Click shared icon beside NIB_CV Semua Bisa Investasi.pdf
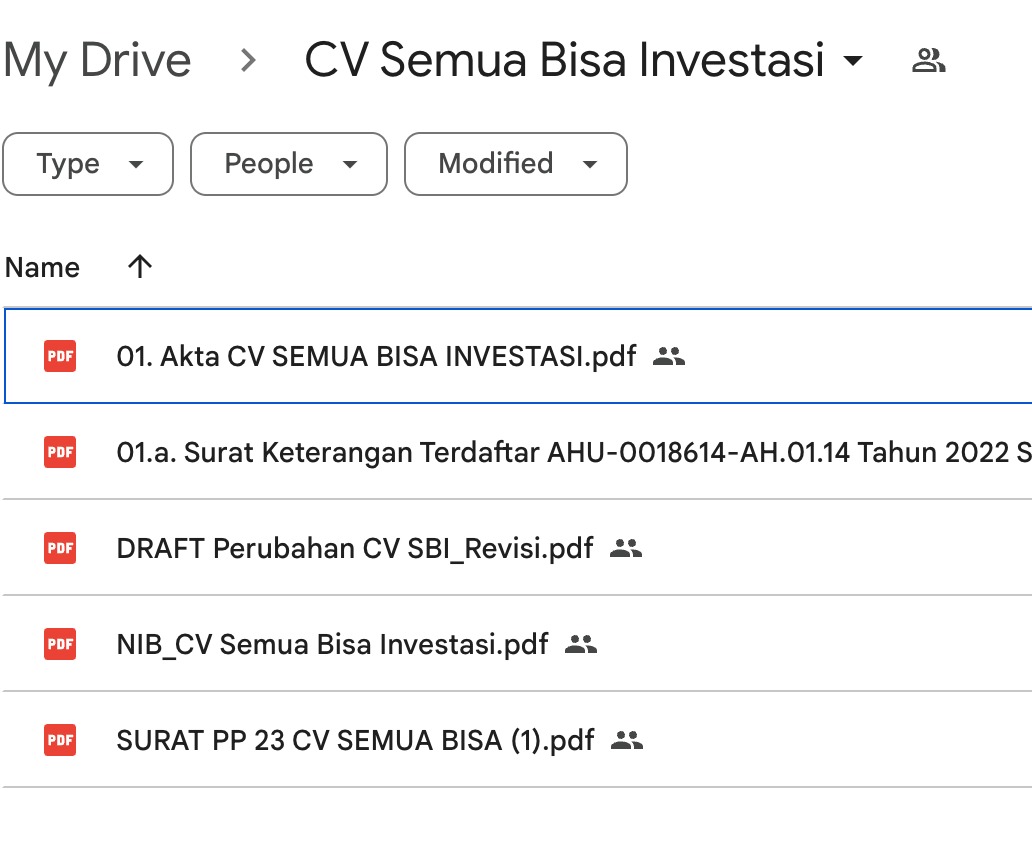 click(x=580, y=644)
